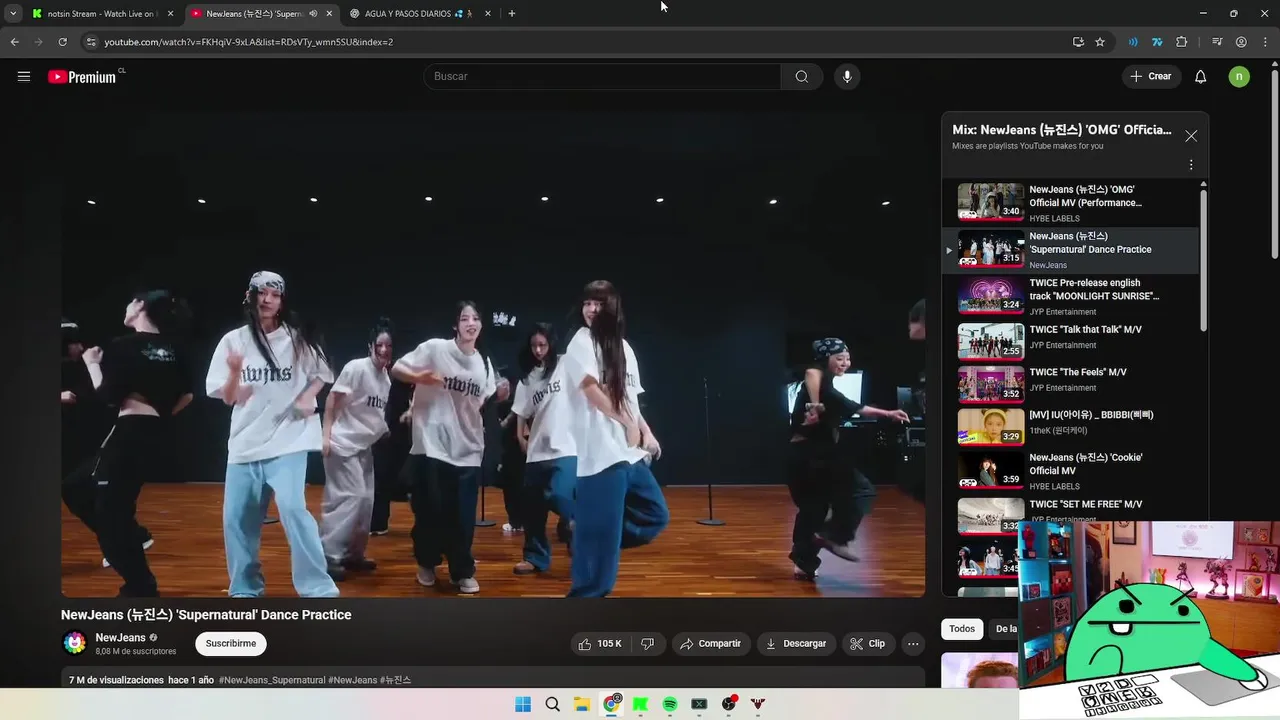Screen dimensions: 1280x720
Task: Play NewJeans 'OMG' Official MV from the mix
Action: [1070, 203]
